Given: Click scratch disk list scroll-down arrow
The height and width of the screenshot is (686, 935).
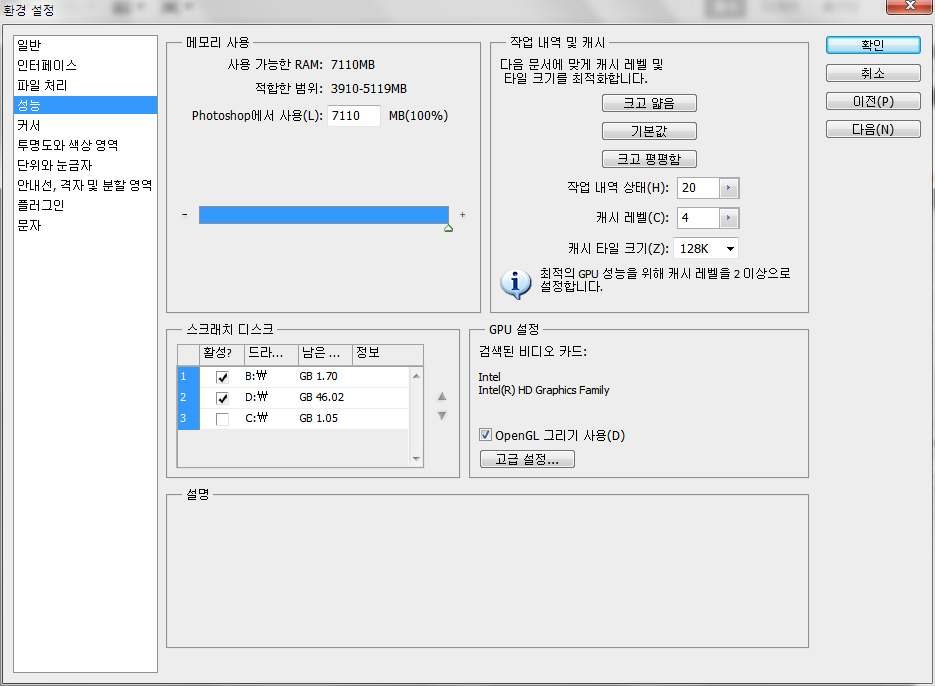Looking at the screenshot, I should 416,459.
